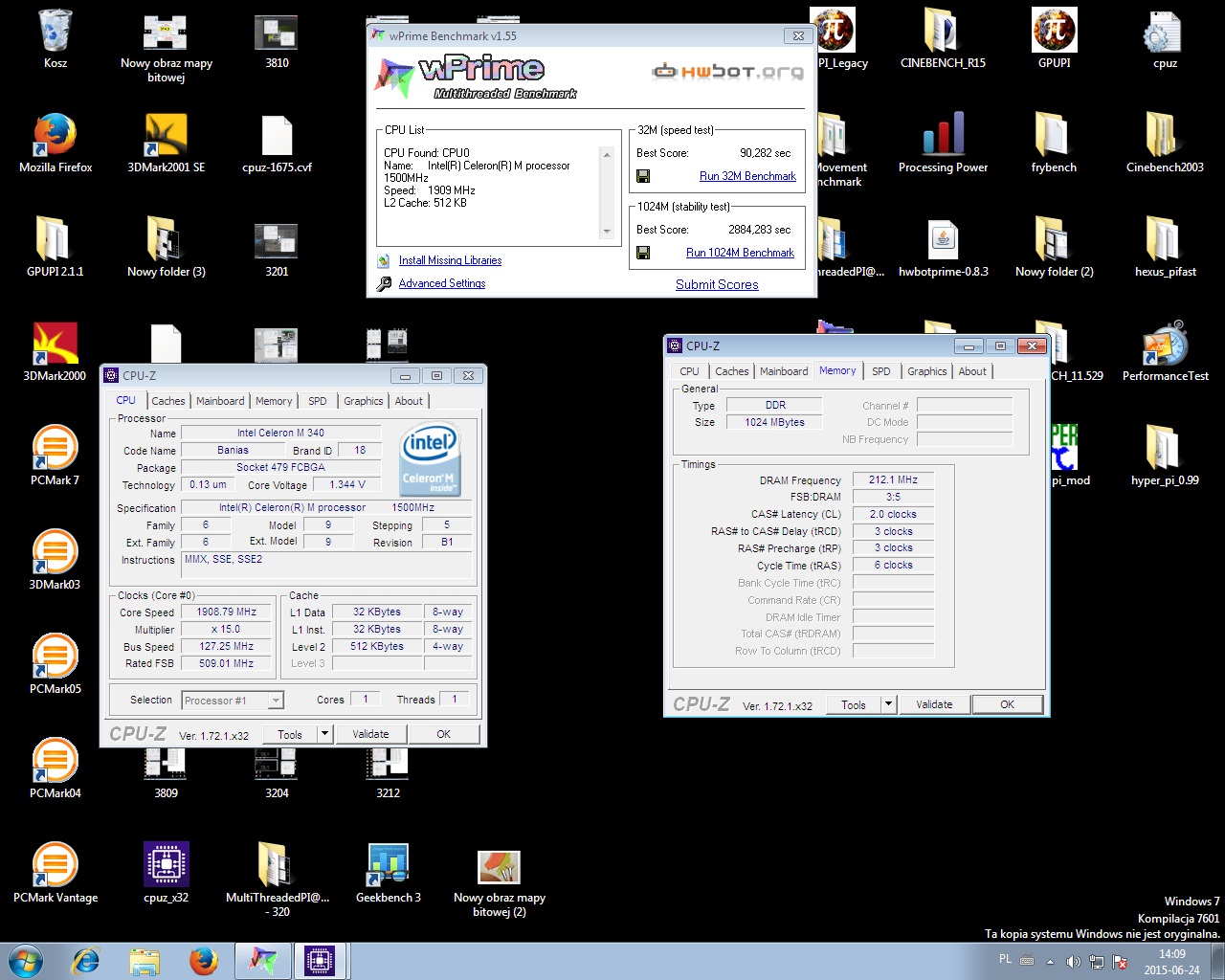1225x980 pixels.
Task: Open the cpuz_x32 desktop icon
Action: [166, 874]
